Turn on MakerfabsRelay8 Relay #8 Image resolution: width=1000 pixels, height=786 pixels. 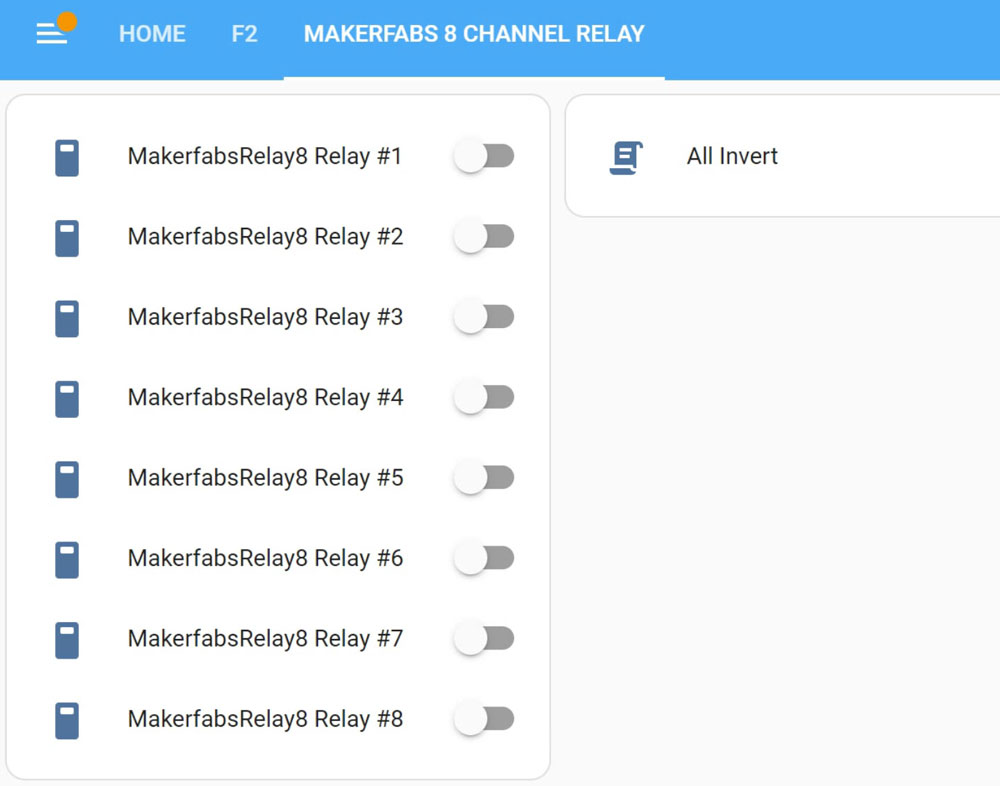pos(484,719)
